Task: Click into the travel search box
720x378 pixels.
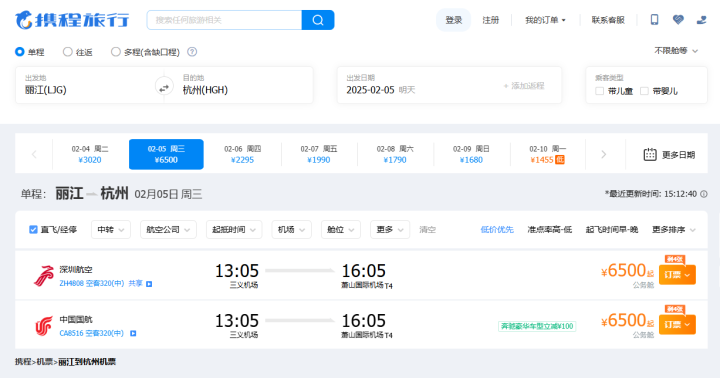Action: coord(224,20)
